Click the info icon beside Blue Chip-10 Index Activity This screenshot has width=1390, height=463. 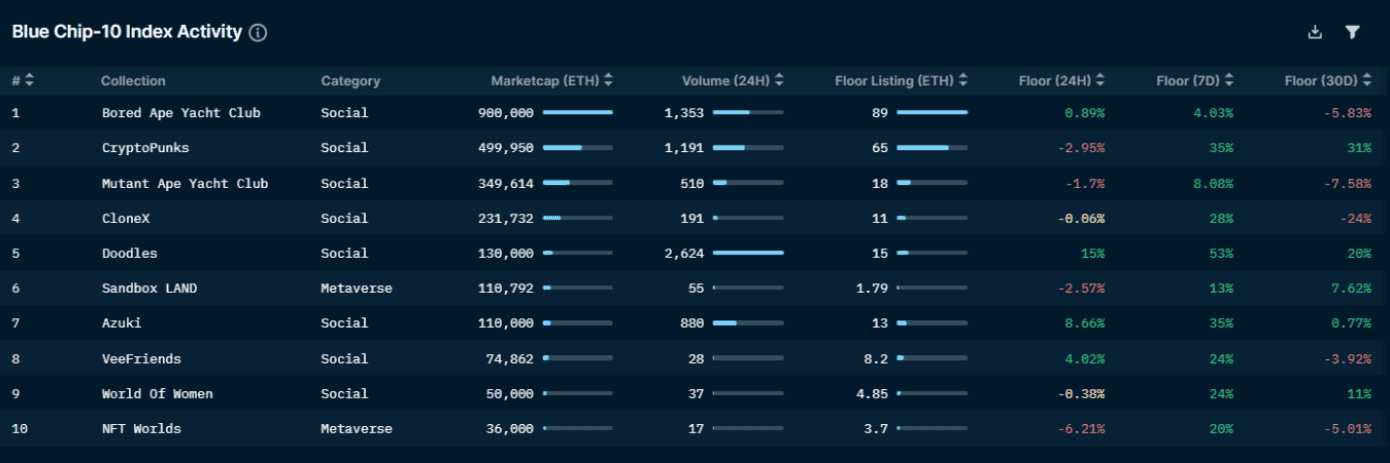tap(258, 32)
